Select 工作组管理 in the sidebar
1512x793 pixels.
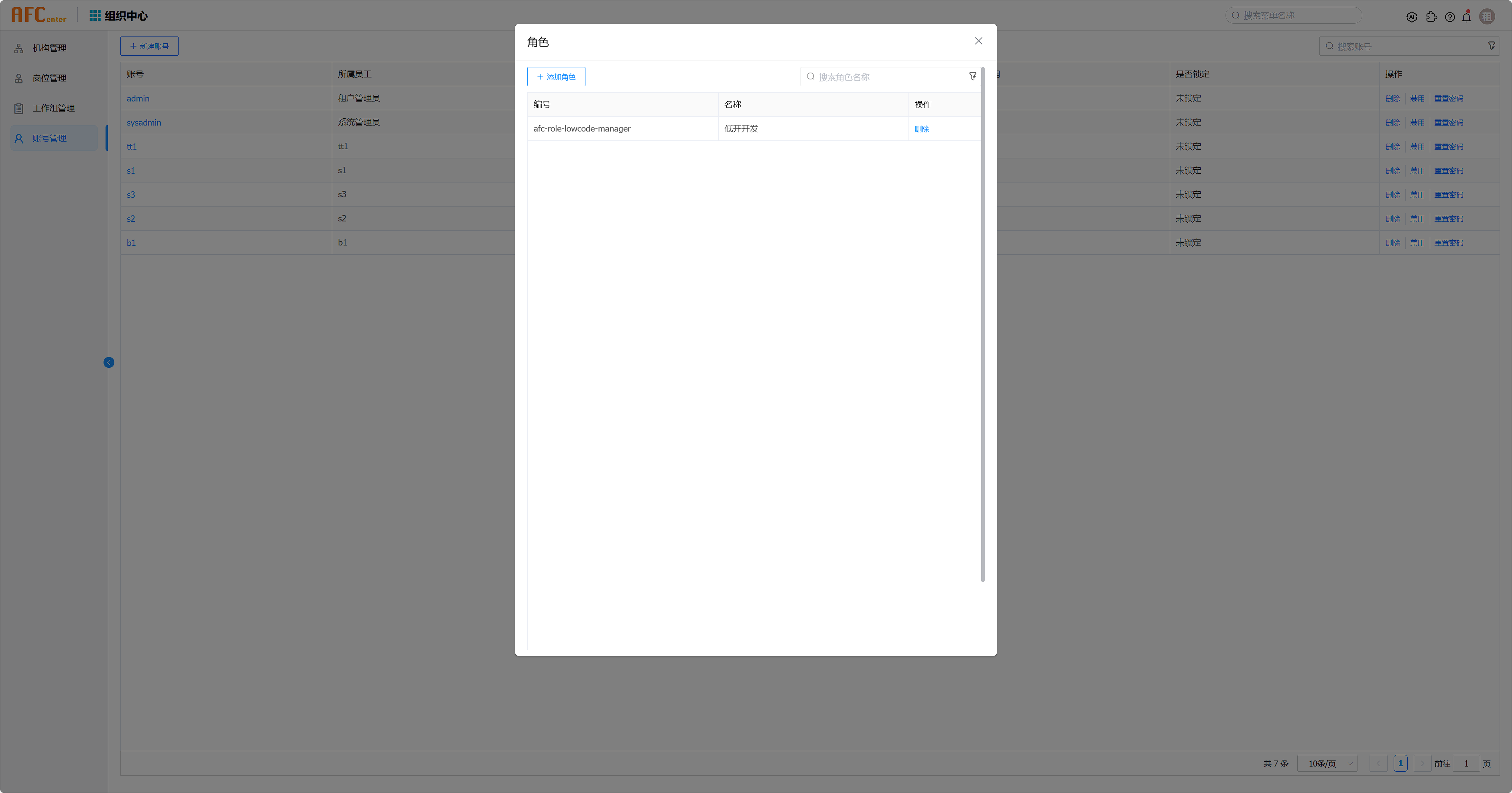click(53, 108)
